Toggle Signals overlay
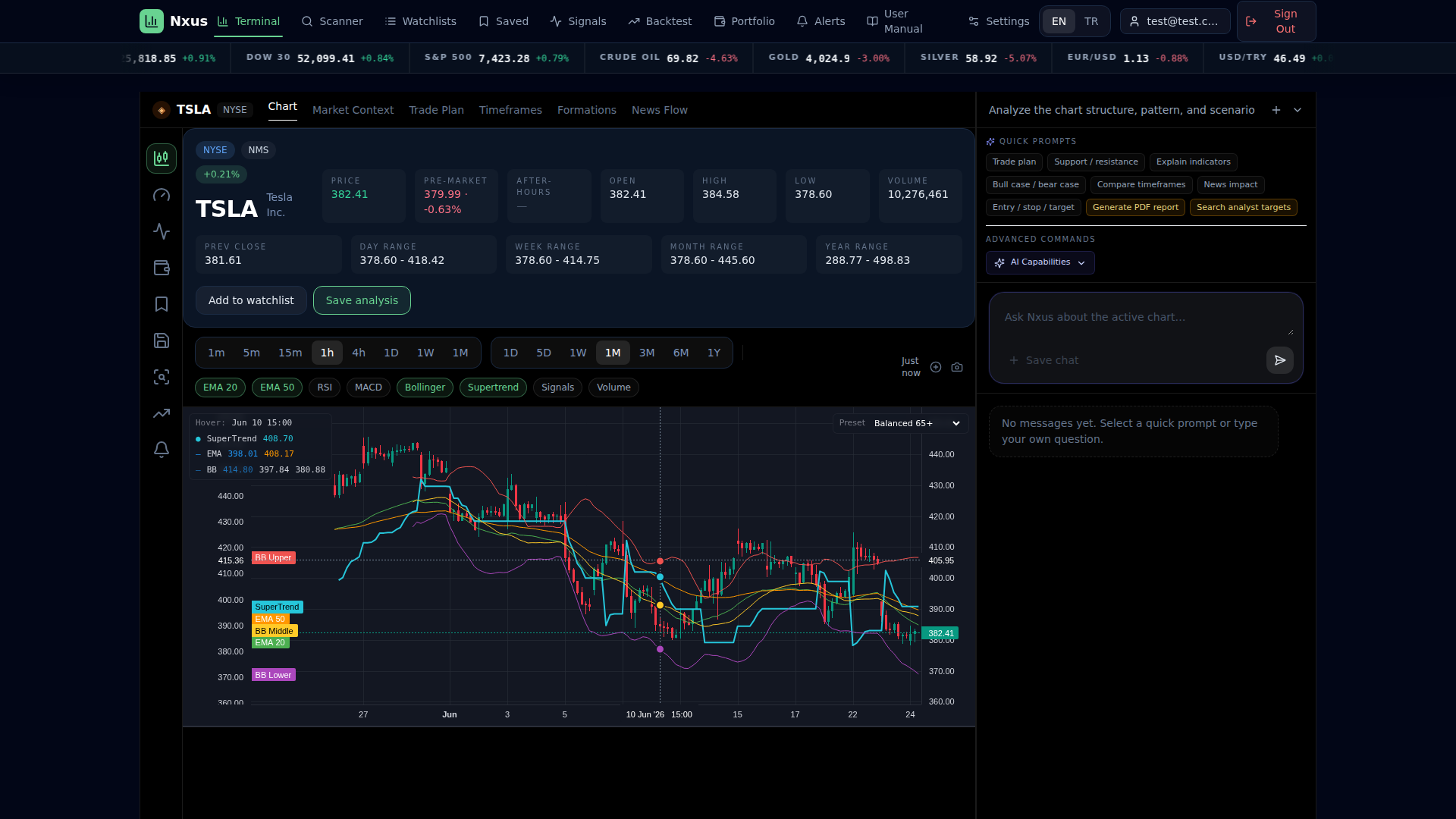The width and height of the screenshot is (1456, 819). [x=557, y=388]
